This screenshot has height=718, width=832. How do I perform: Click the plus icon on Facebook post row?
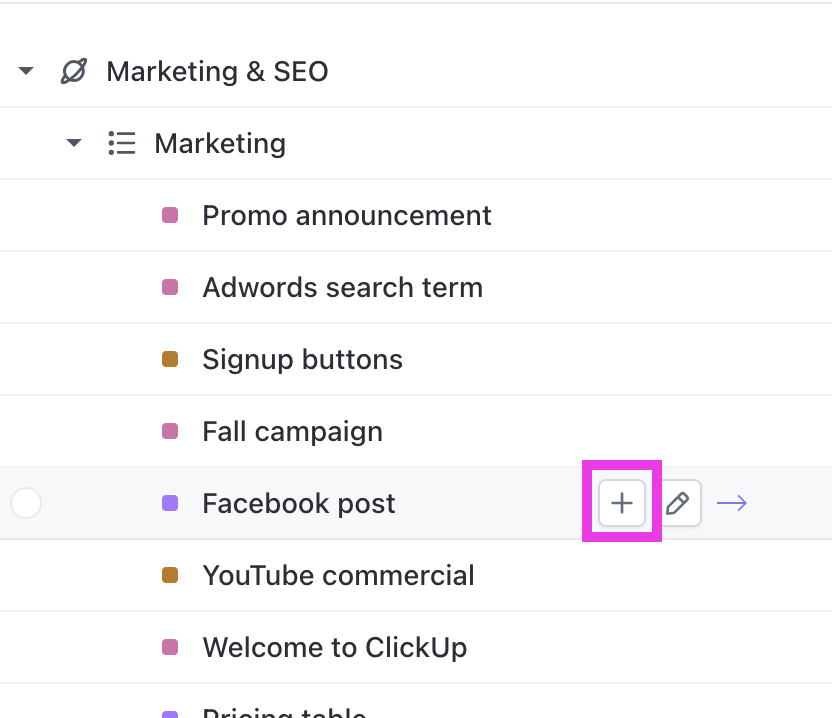pos(622,503)
